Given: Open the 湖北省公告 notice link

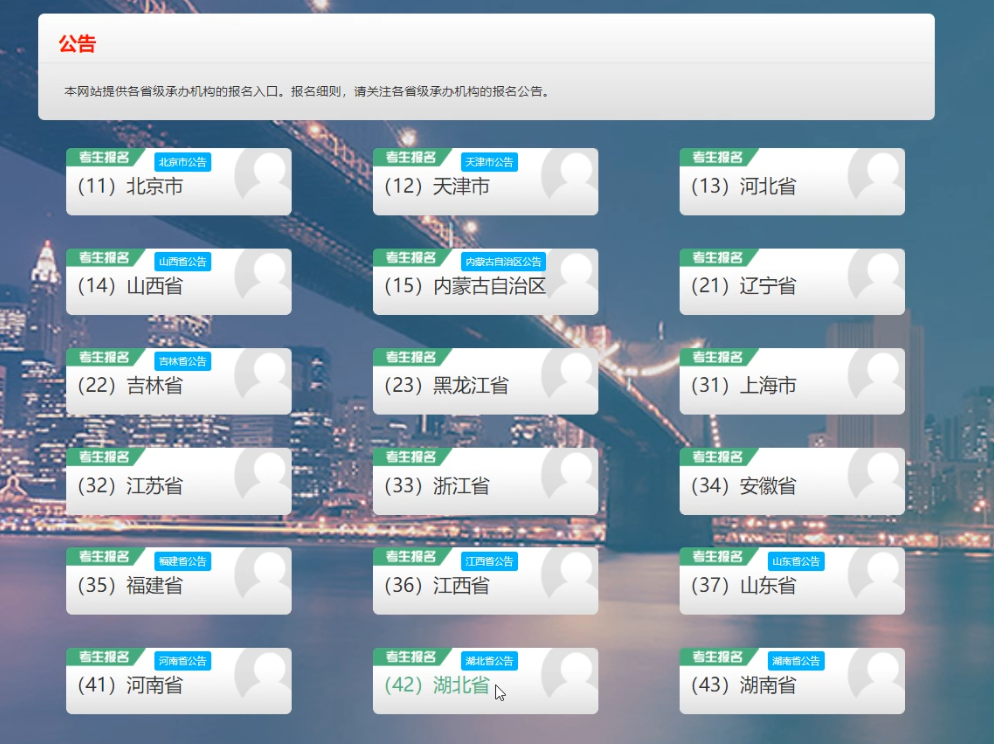Looking at the screenshot, I should (489, 660).
